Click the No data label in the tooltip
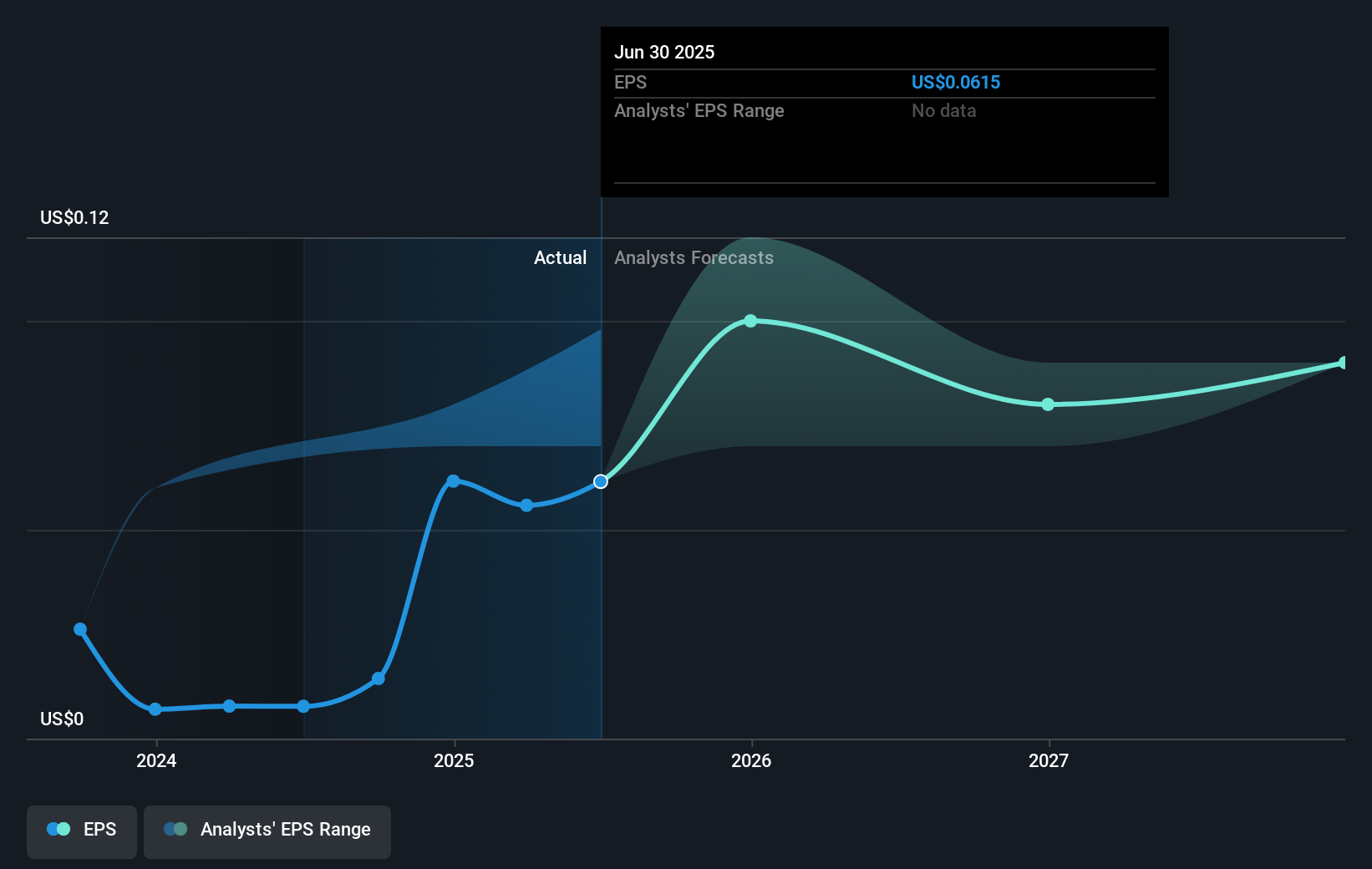Viewport: 1372px width, 869px height. coord(943,110)
